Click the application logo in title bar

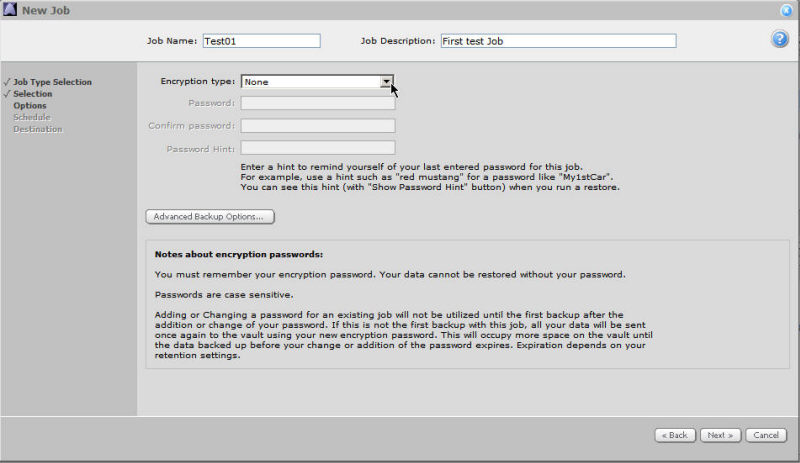(10, 10)
